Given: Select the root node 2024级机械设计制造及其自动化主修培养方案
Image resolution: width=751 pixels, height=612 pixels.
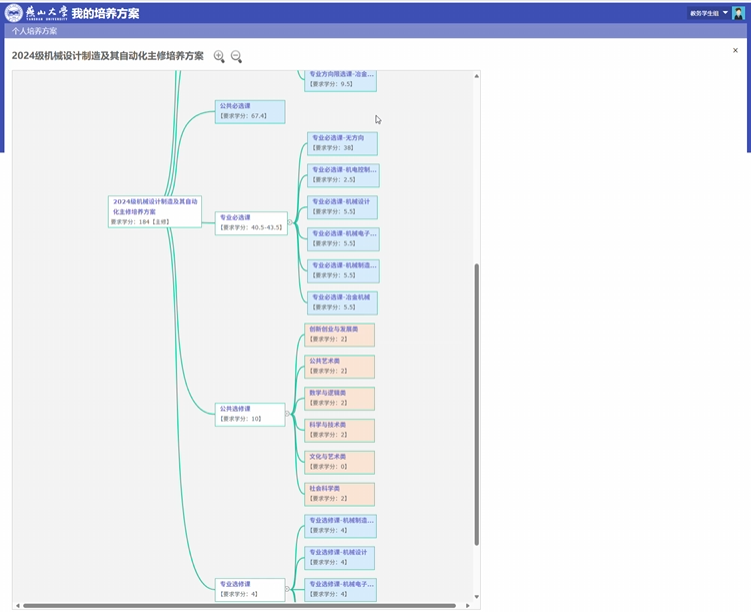Looking at the screenshot, I should 155,212.
